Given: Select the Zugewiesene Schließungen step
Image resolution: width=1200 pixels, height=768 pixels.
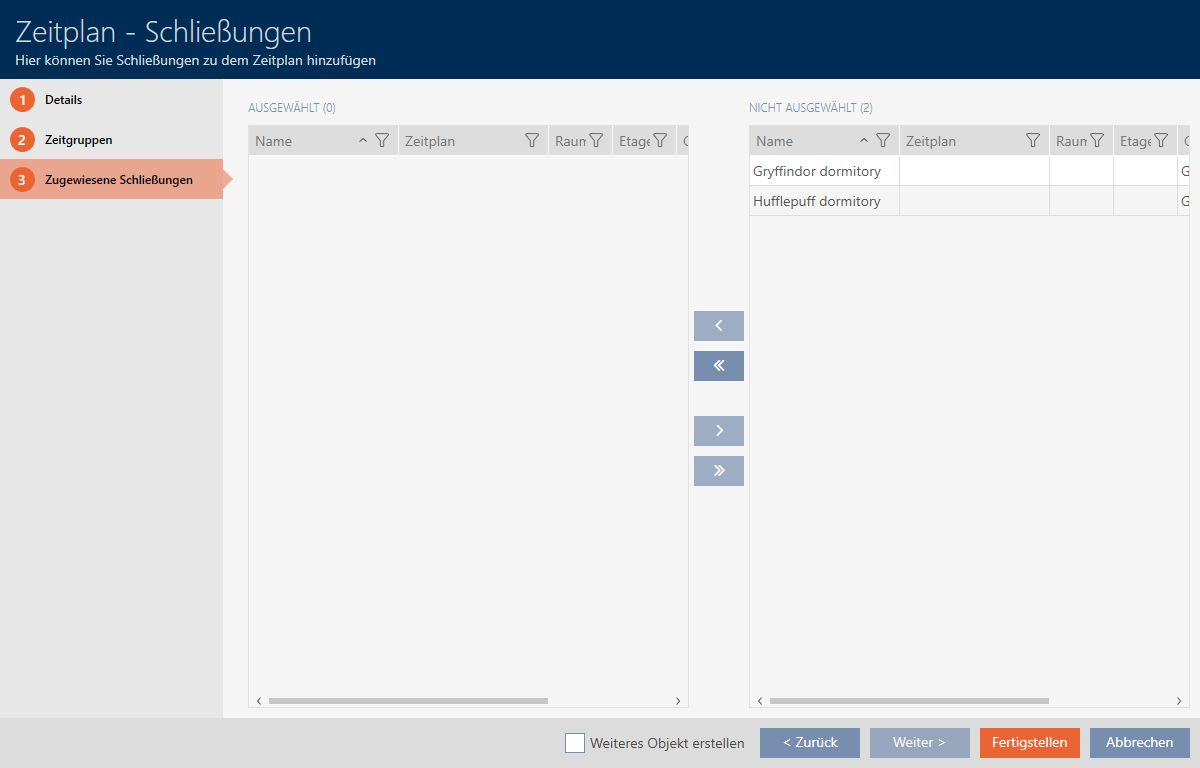Looking at the screenshot, I should pos(118,180).
